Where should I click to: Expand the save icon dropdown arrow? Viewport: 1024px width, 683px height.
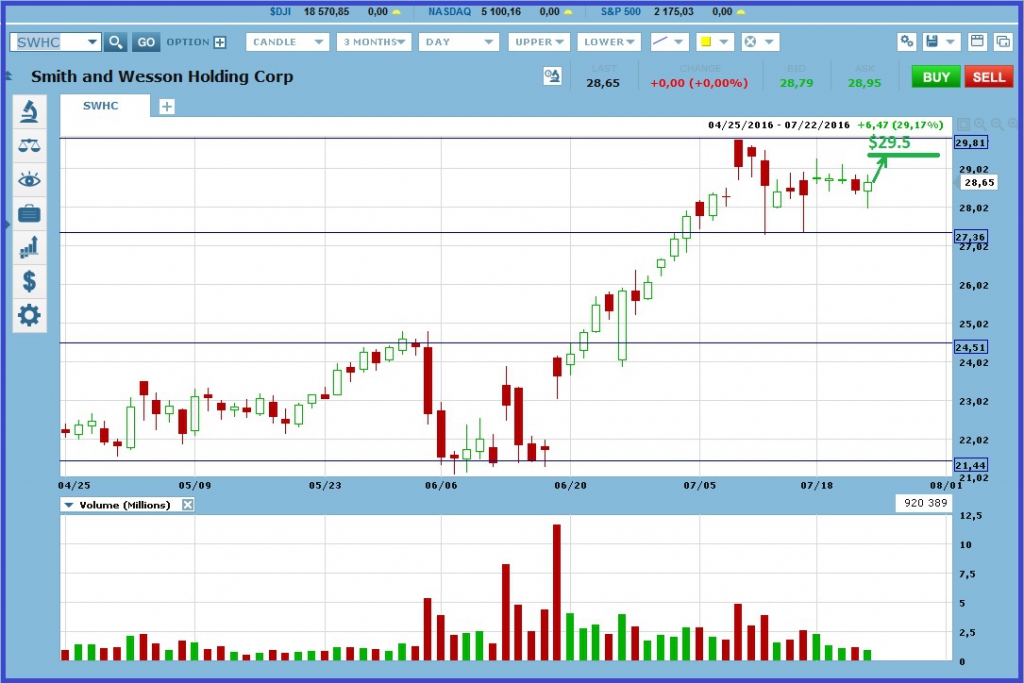coord(950,42)
